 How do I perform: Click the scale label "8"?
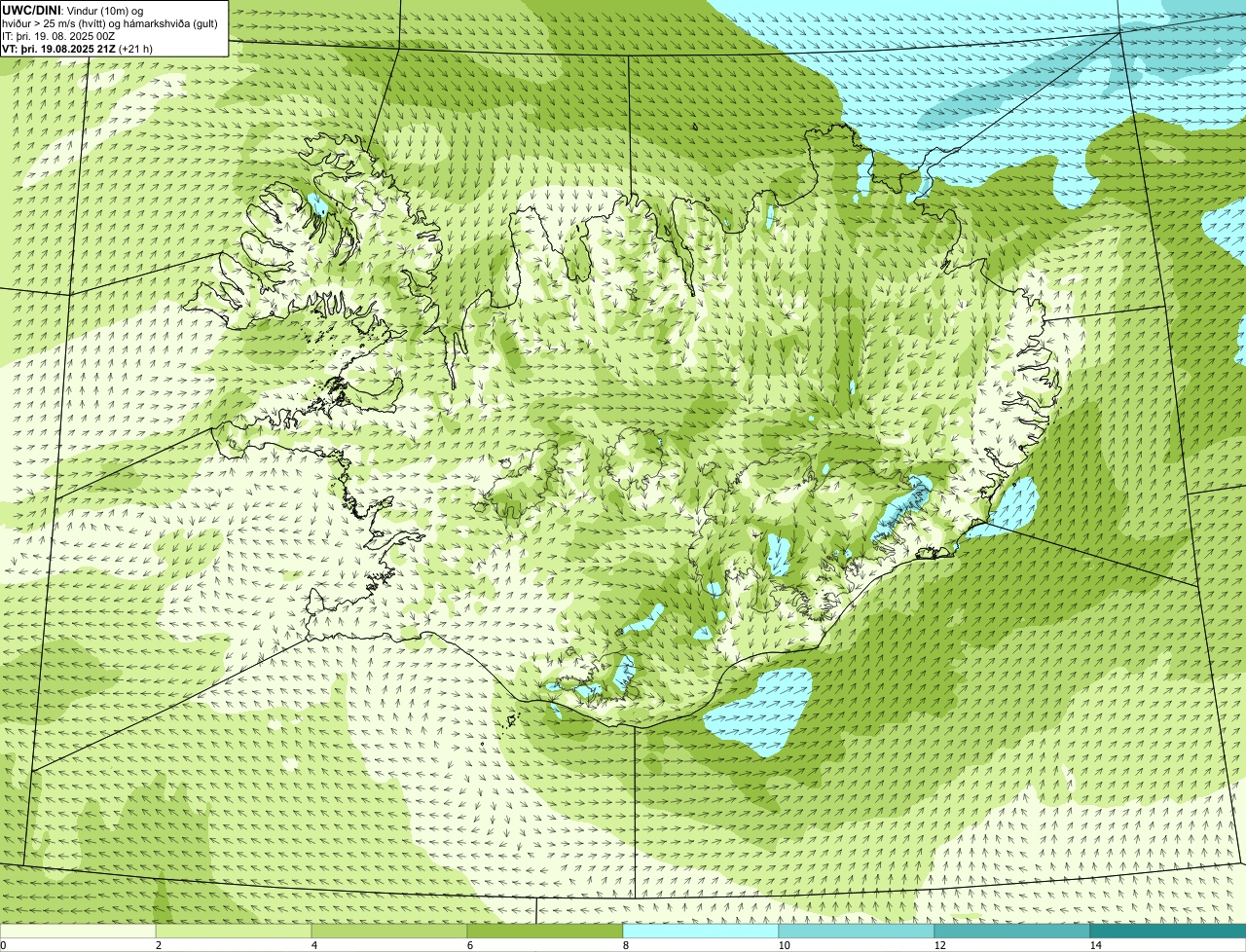coord(625,945)
